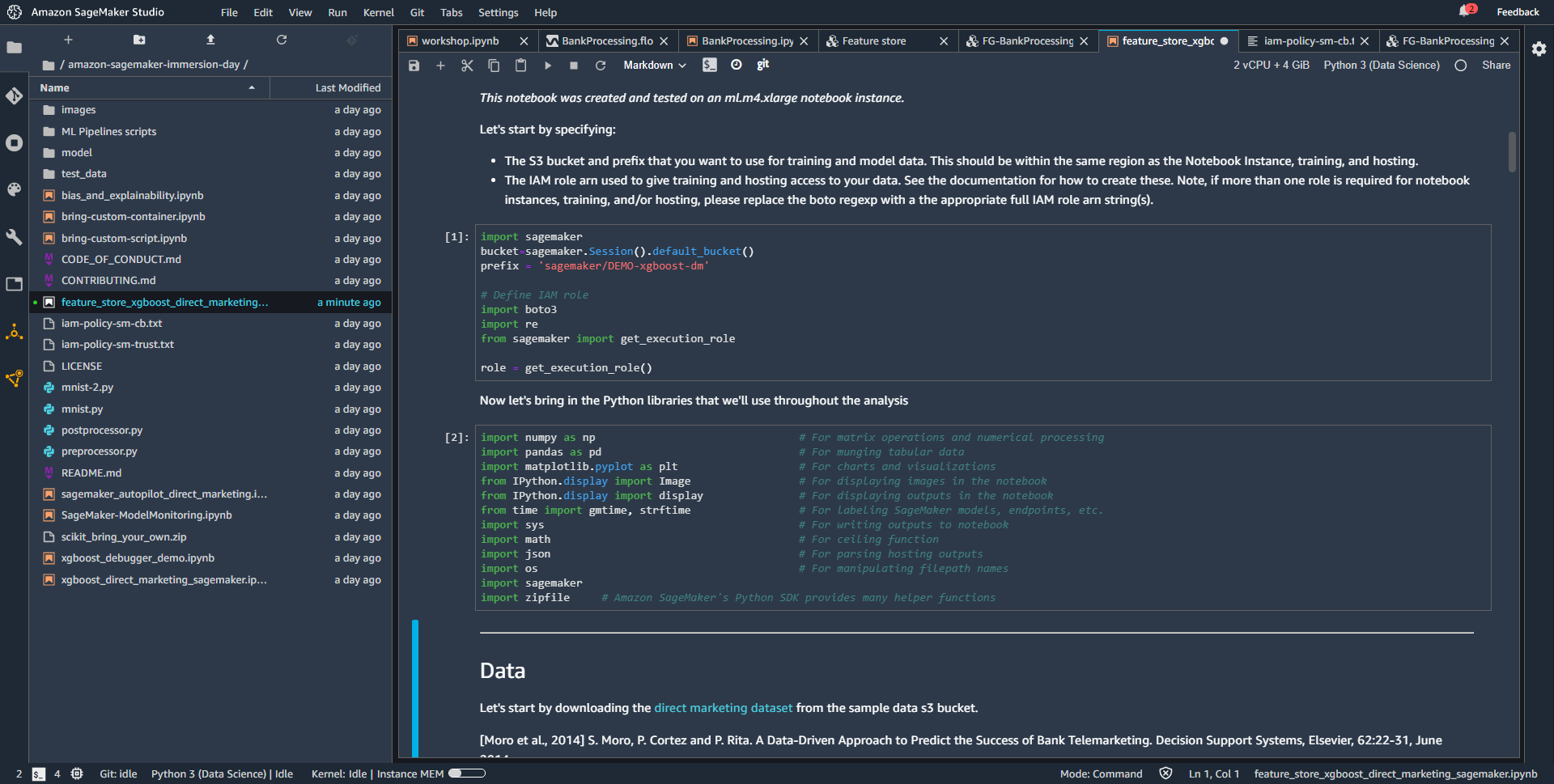Click the Git: idle status text

click(x=118, y=774)
